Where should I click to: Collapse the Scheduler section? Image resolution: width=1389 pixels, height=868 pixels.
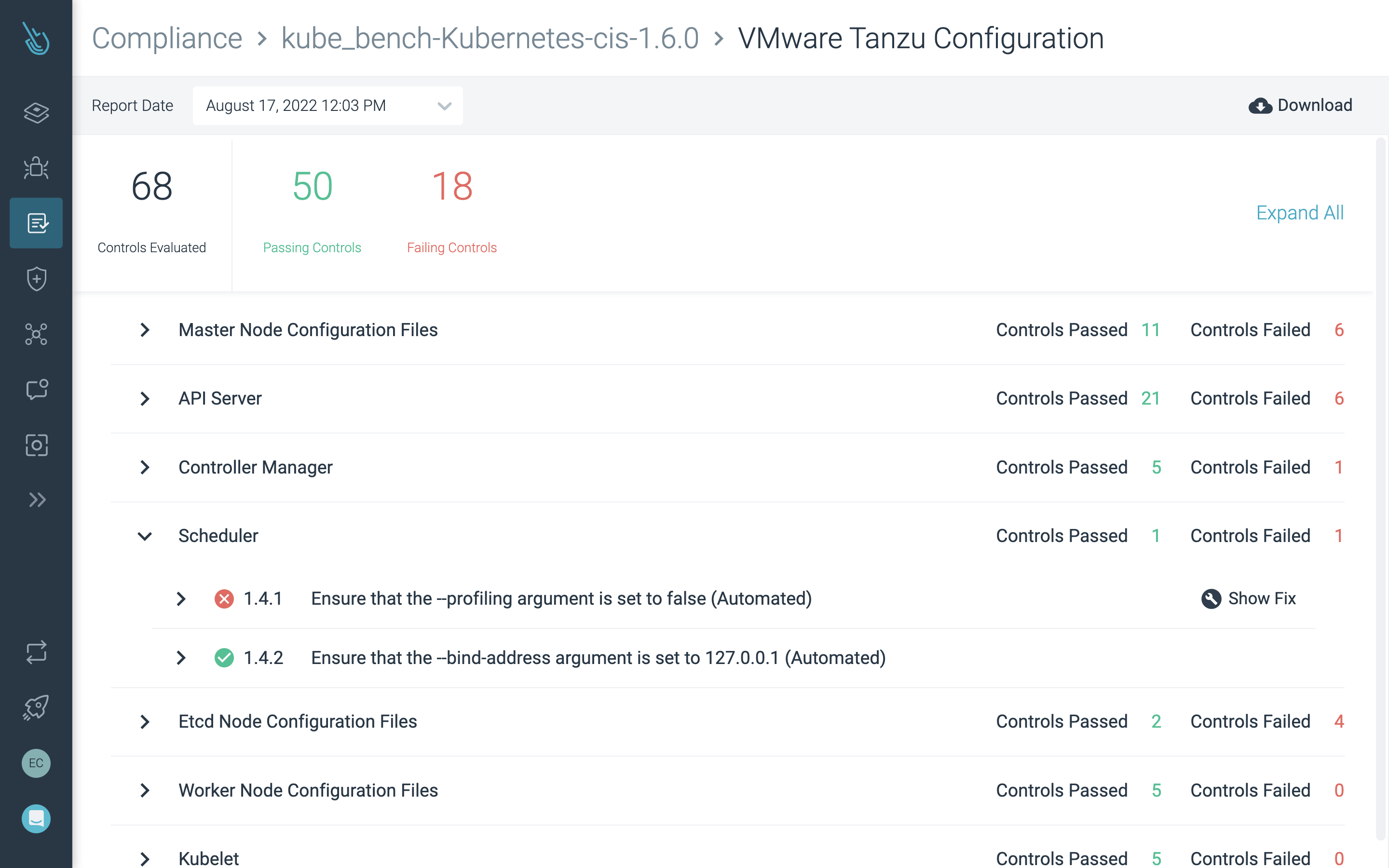click(144, 535)
